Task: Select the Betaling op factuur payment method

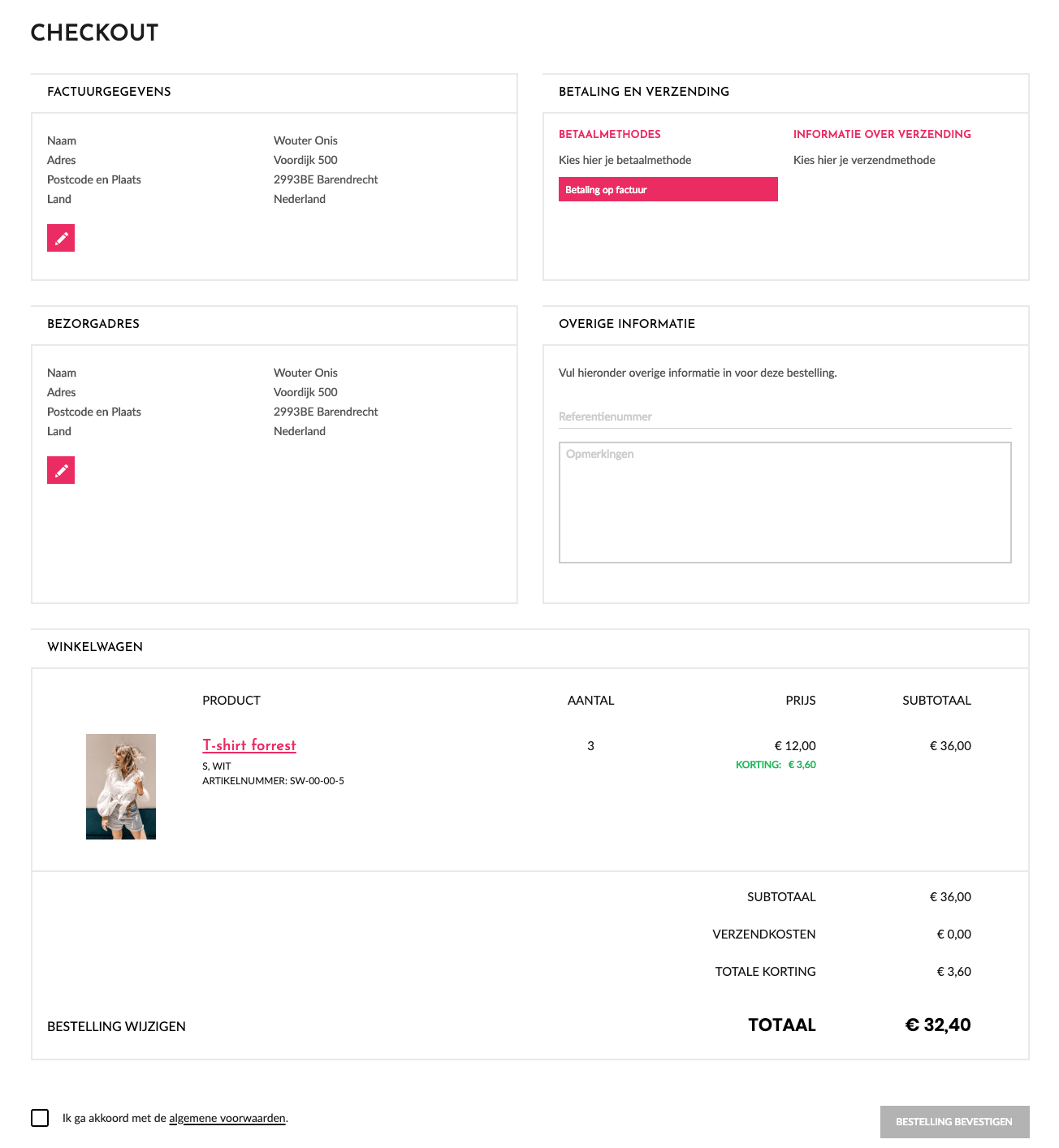Action: click(x=668, y=189)
